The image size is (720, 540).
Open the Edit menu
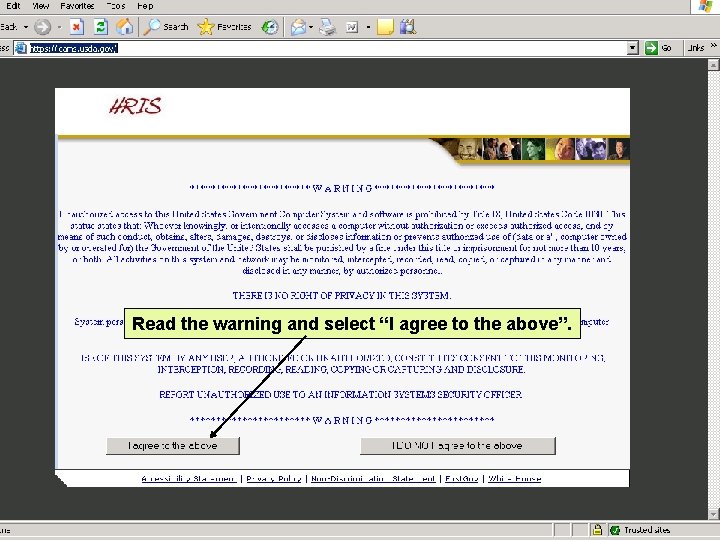coord(13,6)
